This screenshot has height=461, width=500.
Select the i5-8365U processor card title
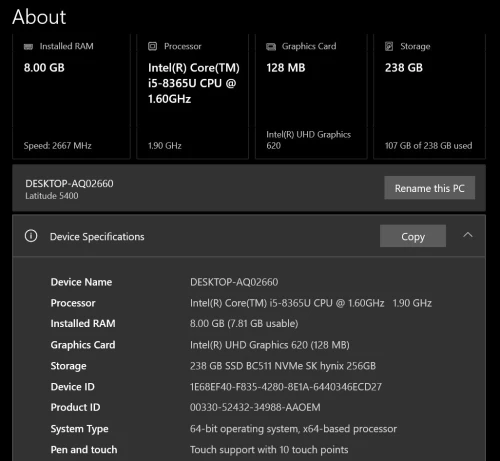(194, 83)
